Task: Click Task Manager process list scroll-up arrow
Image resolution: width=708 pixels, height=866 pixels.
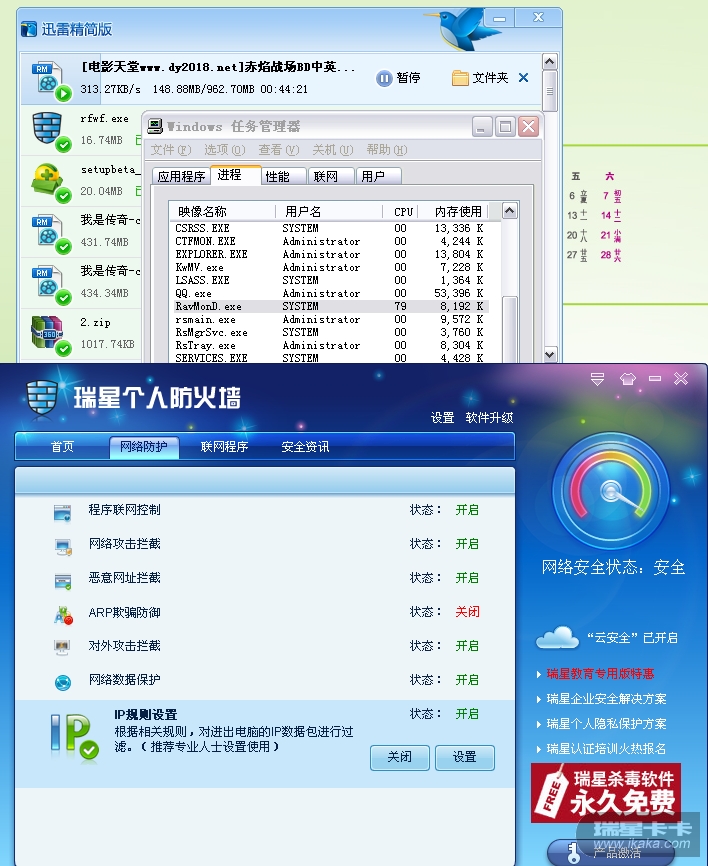Action: click(x=509, y=210)
